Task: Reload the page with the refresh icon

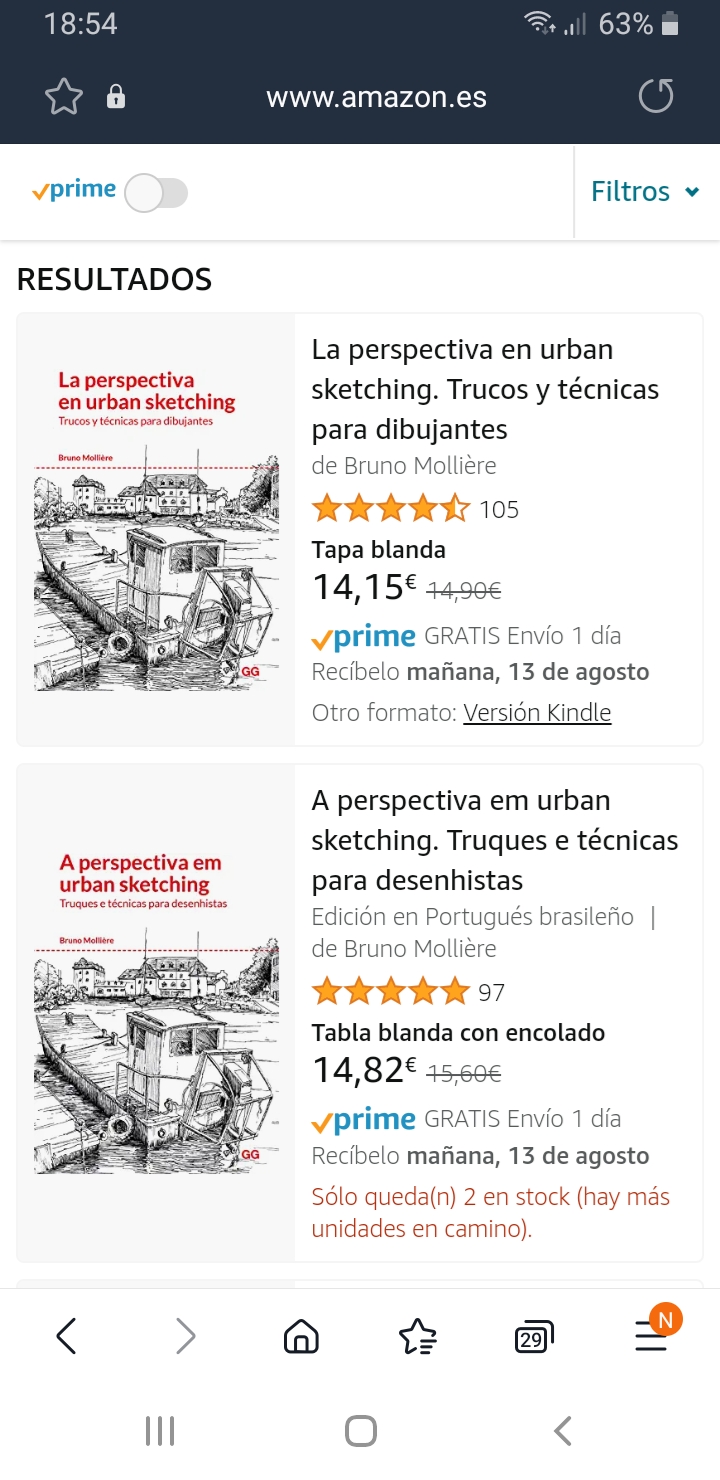Action: point(656,97)
